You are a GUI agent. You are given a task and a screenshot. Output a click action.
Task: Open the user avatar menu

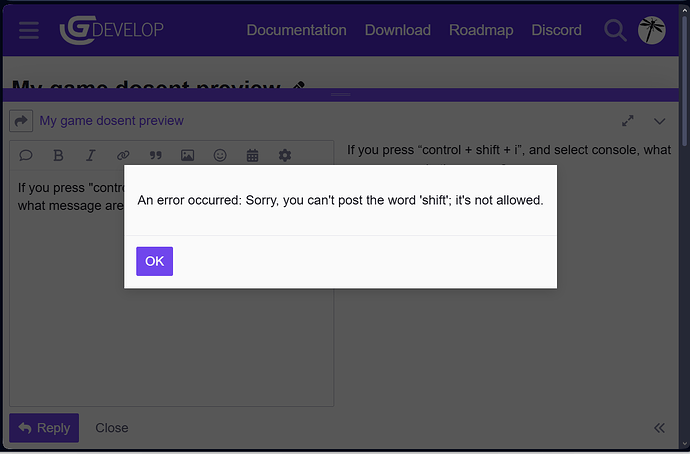[x=653, y=30]
